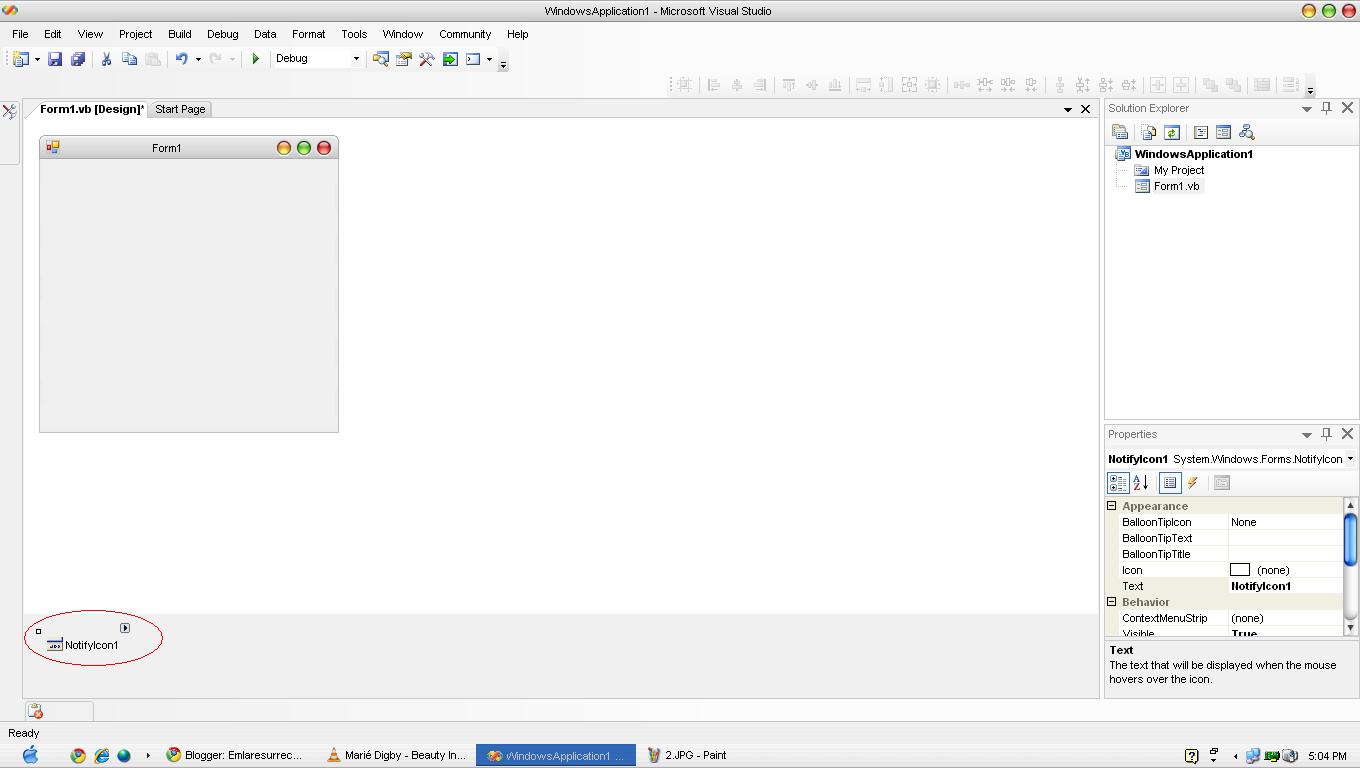Click the Text property value NotifyIcon1
Image resolution: width=1360 pixels, height=768 pixels.
pyautogui.click(x=1261, y=586)
